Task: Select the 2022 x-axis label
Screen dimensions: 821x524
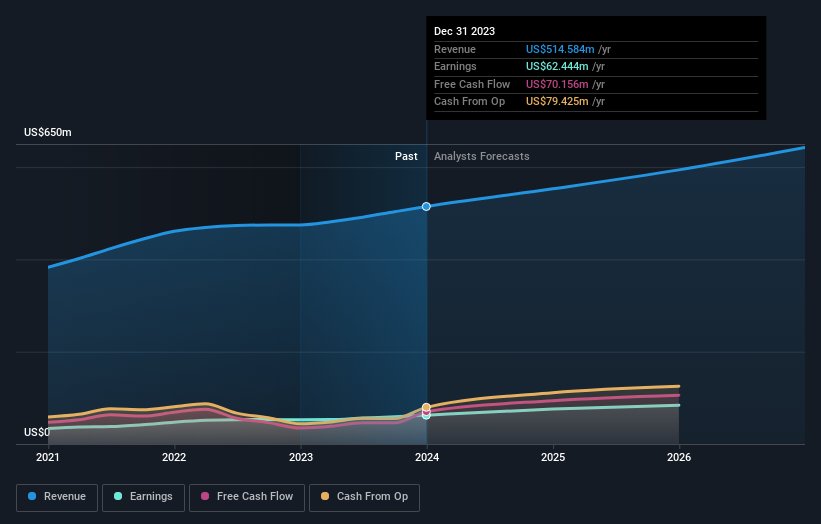Action: point(174,457)
